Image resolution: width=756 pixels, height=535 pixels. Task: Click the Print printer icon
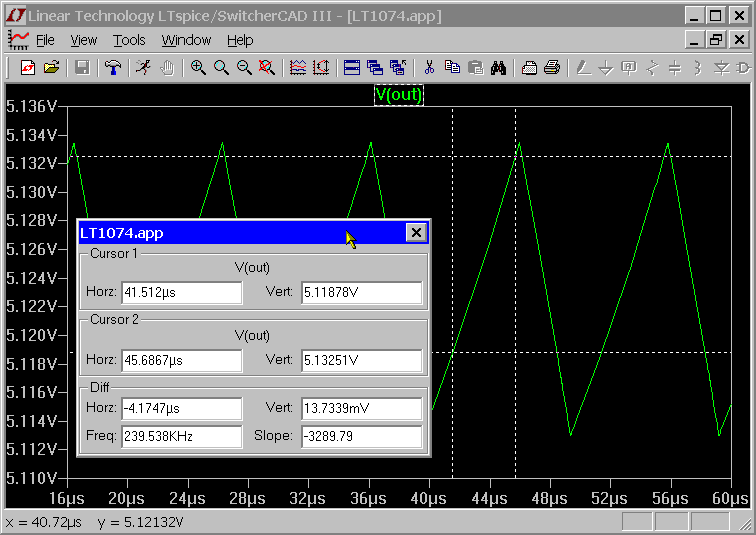553,67
